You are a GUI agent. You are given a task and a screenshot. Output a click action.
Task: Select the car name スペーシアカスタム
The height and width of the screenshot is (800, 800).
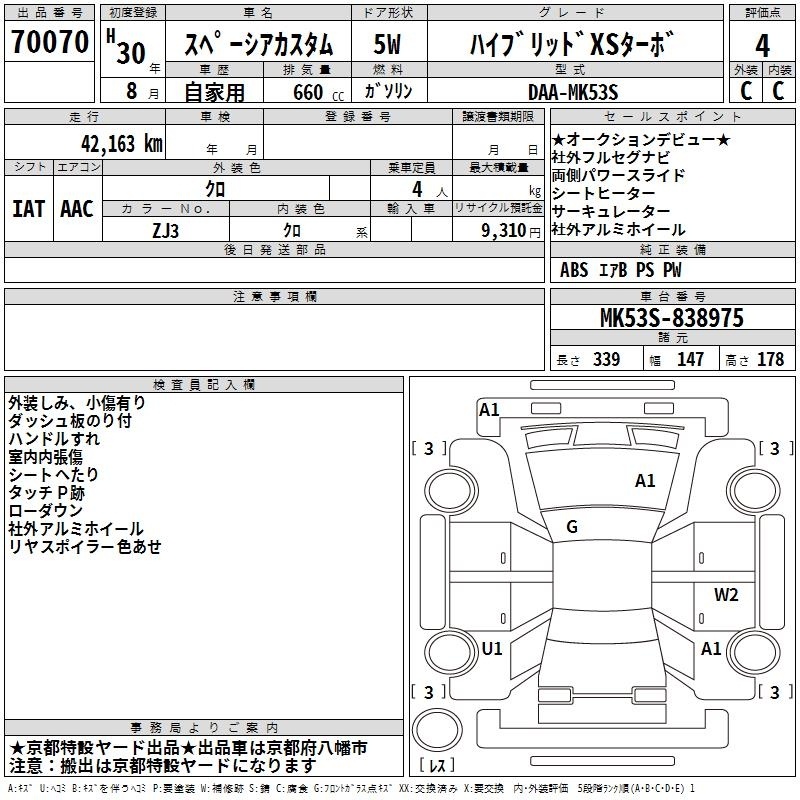point(258,45)
